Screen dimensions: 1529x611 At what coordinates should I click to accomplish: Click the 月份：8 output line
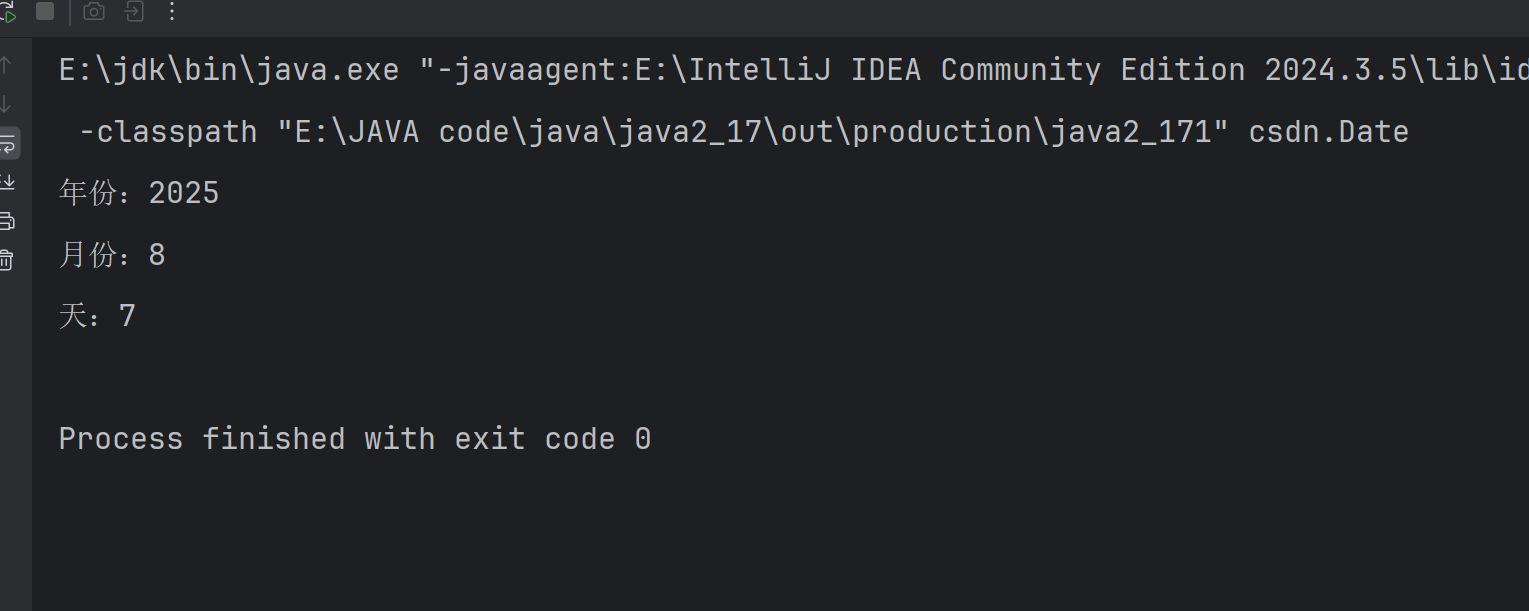coord(112,255)
